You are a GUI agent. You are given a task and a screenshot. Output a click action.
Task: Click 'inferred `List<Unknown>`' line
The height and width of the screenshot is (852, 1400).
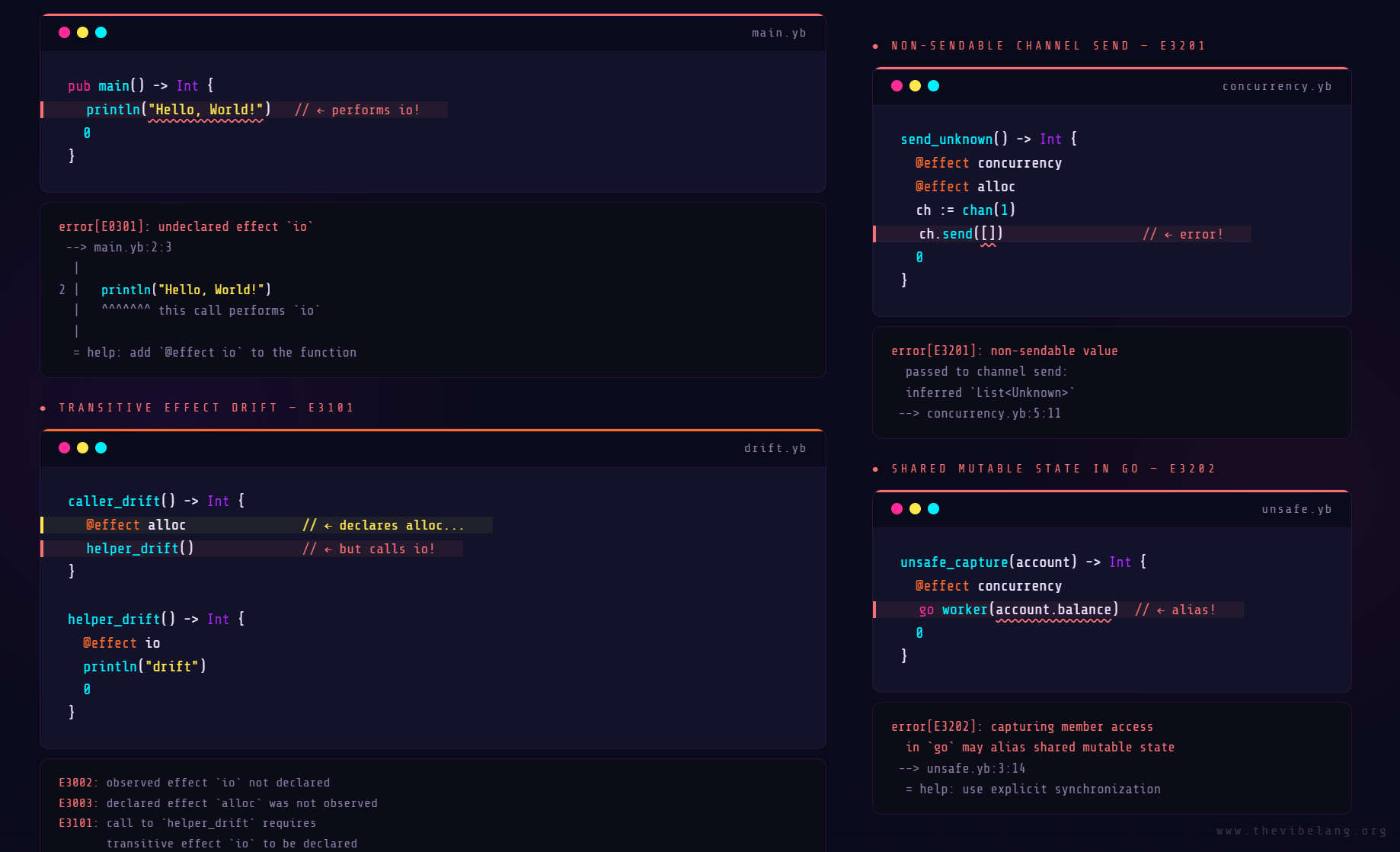coord(990,392)
